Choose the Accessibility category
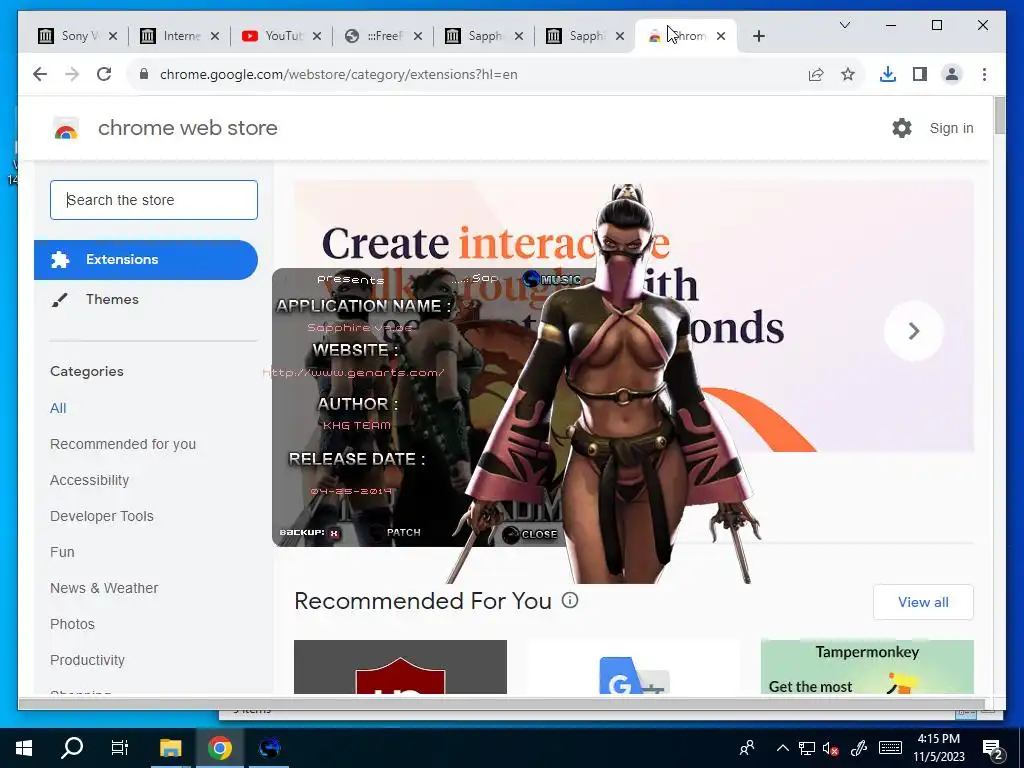 (x=89, y=480)
